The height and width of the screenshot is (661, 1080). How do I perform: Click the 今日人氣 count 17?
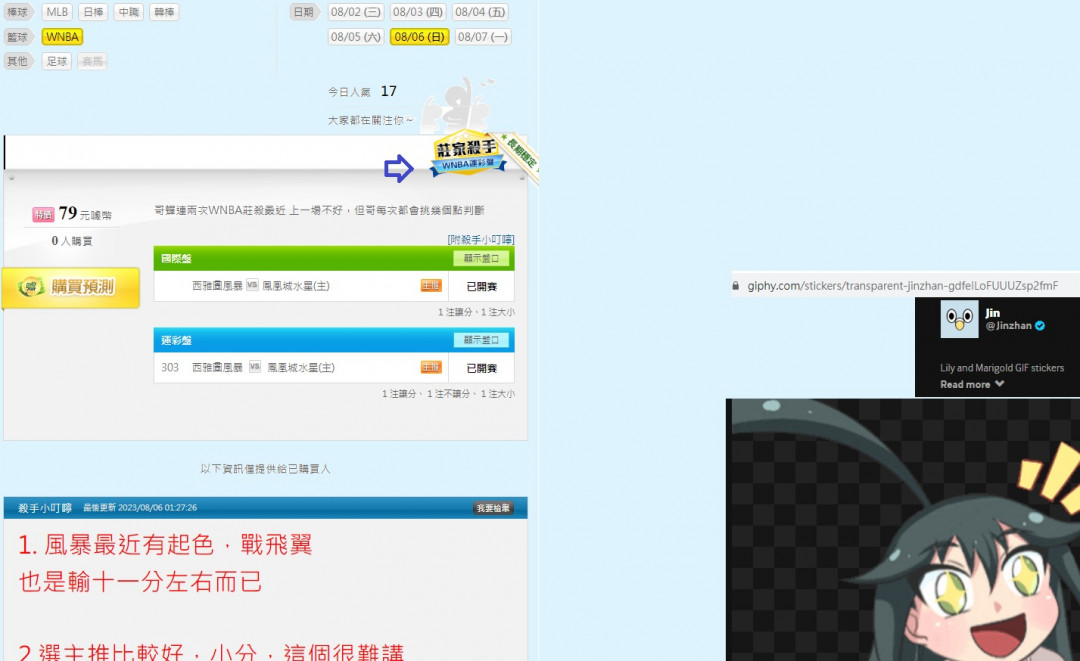[x=388, y=91]
